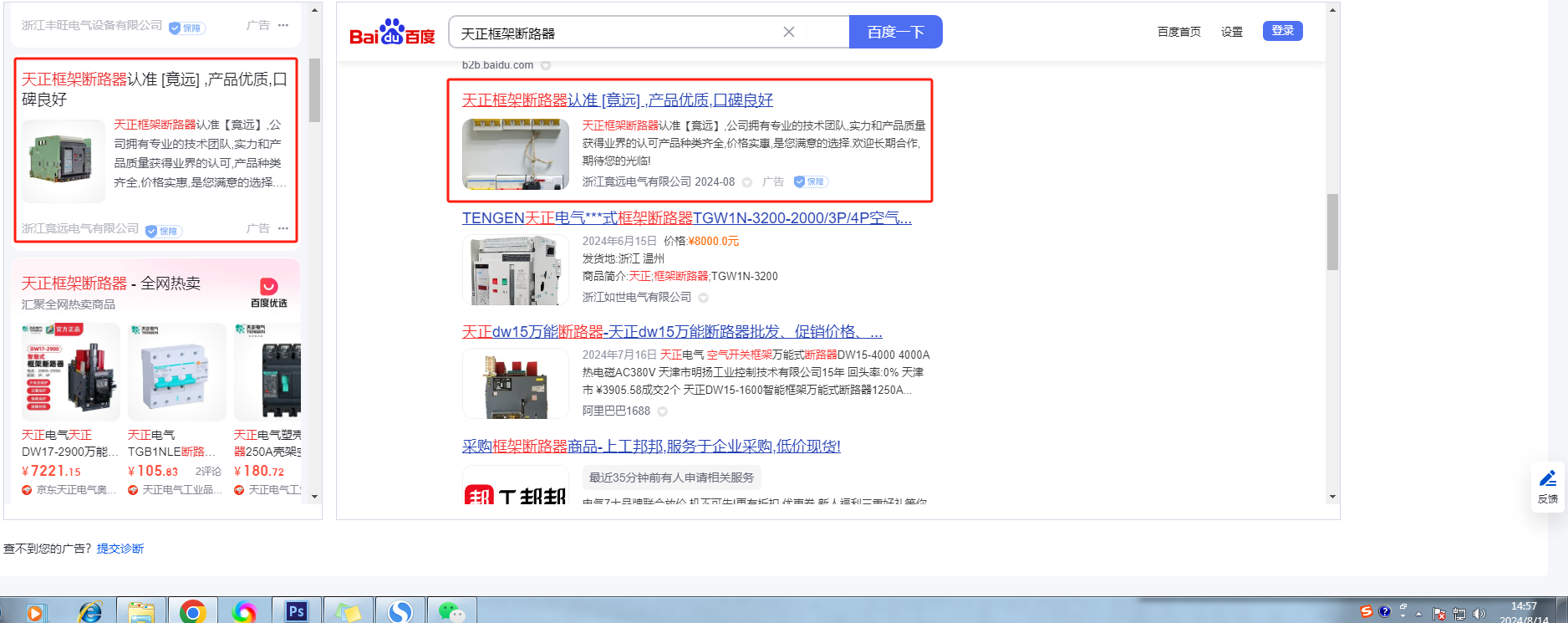The height and width of the screenshot is (623, 1568).
Task: Open the 采购框架断路器商品-上工邦邦 result link
Action: (x=651, y=447)
